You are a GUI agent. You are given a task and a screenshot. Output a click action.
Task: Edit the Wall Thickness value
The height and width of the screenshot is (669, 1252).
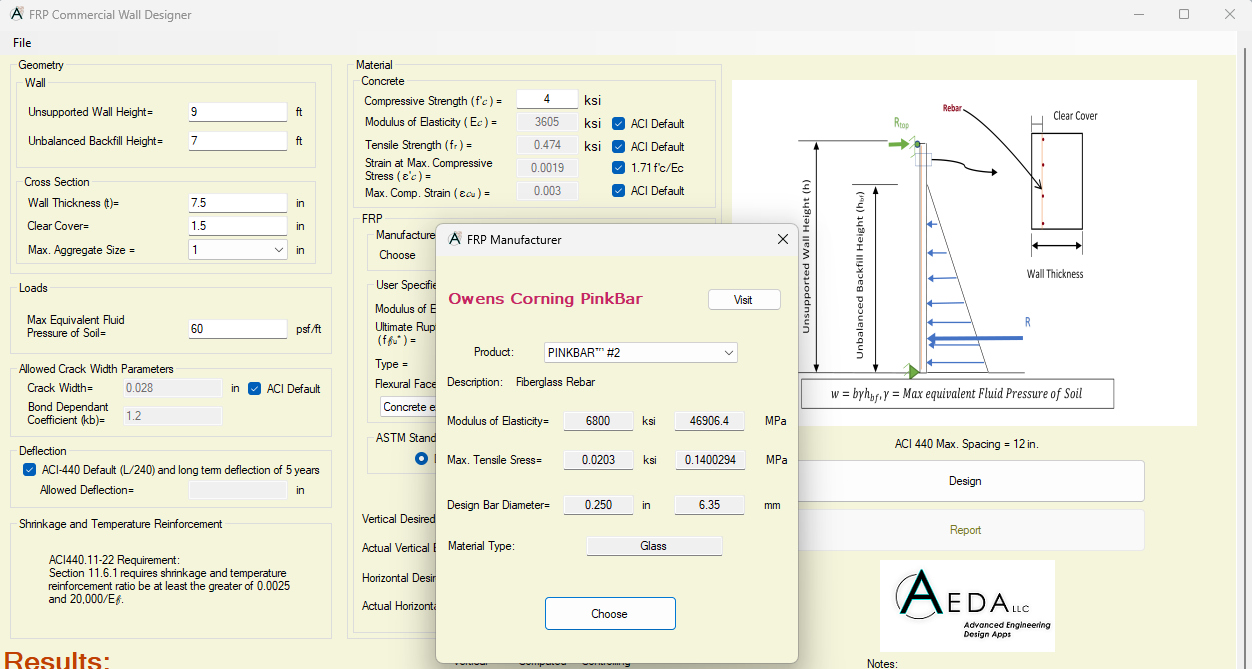[x=238, y=203]
